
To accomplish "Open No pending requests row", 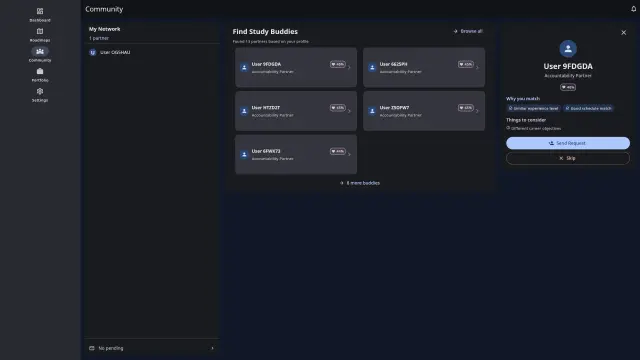I will (152, 348).
